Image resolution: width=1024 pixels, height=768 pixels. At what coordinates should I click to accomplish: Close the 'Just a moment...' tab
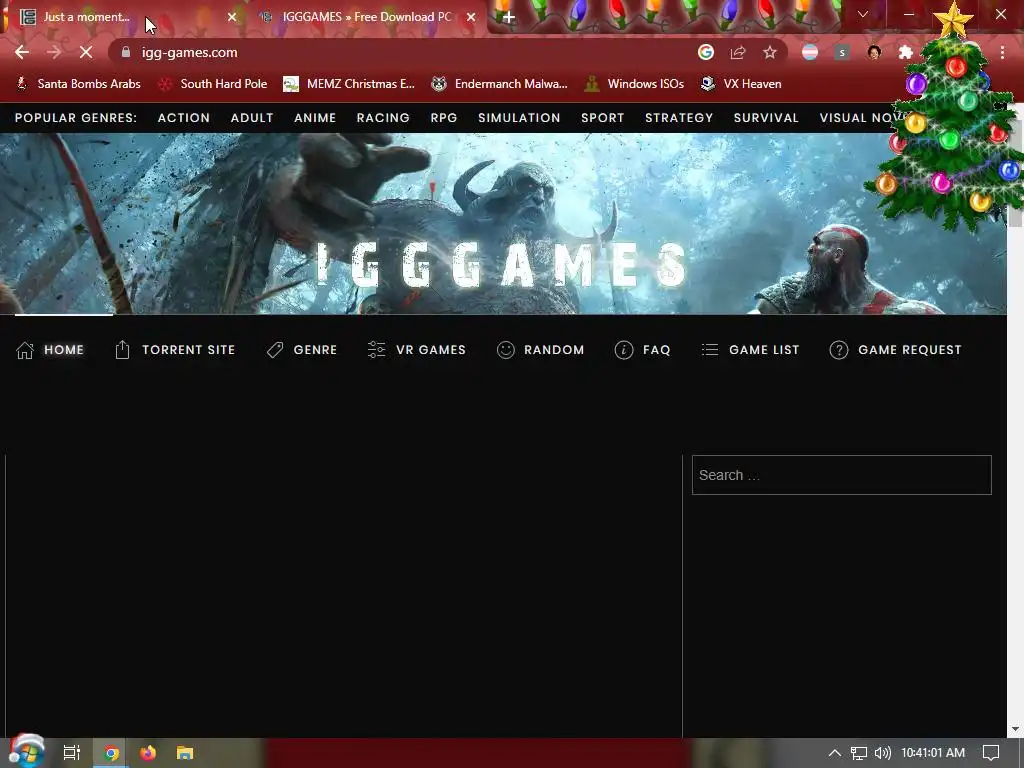(x=232, y=17)
